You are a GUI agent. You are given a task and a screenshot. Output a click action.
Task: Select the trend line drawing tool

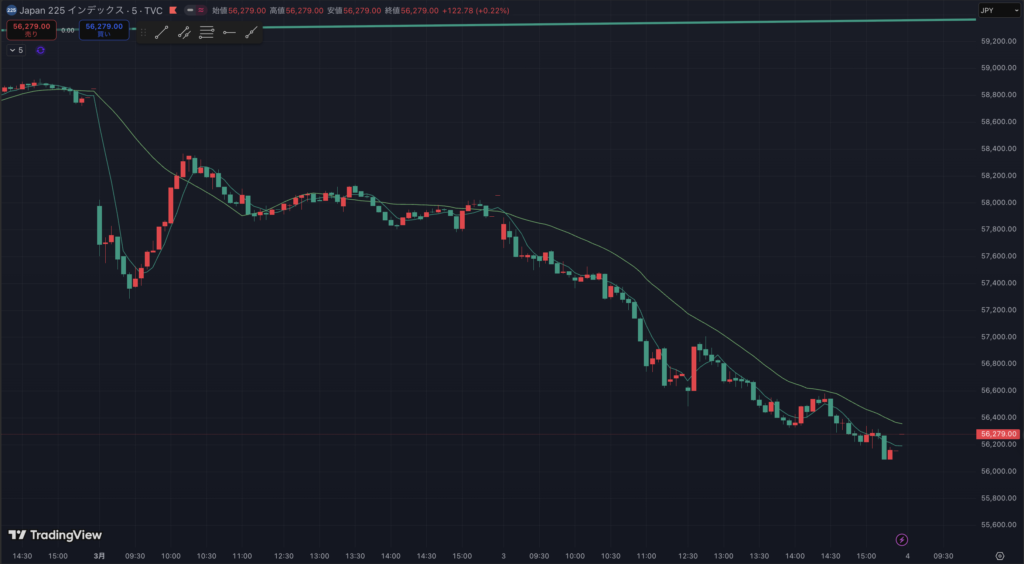point(162,32)
